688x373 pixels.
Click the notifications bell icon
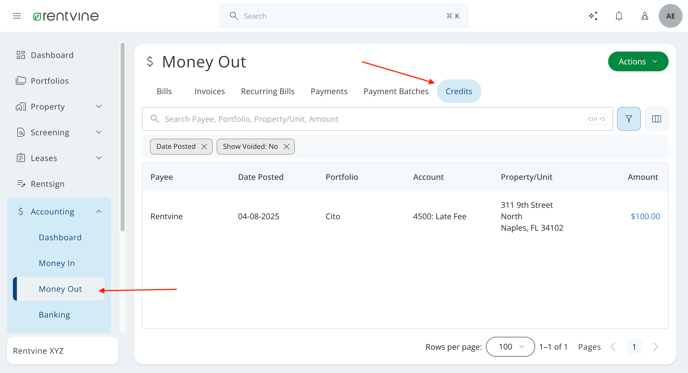tap(619, 16)
